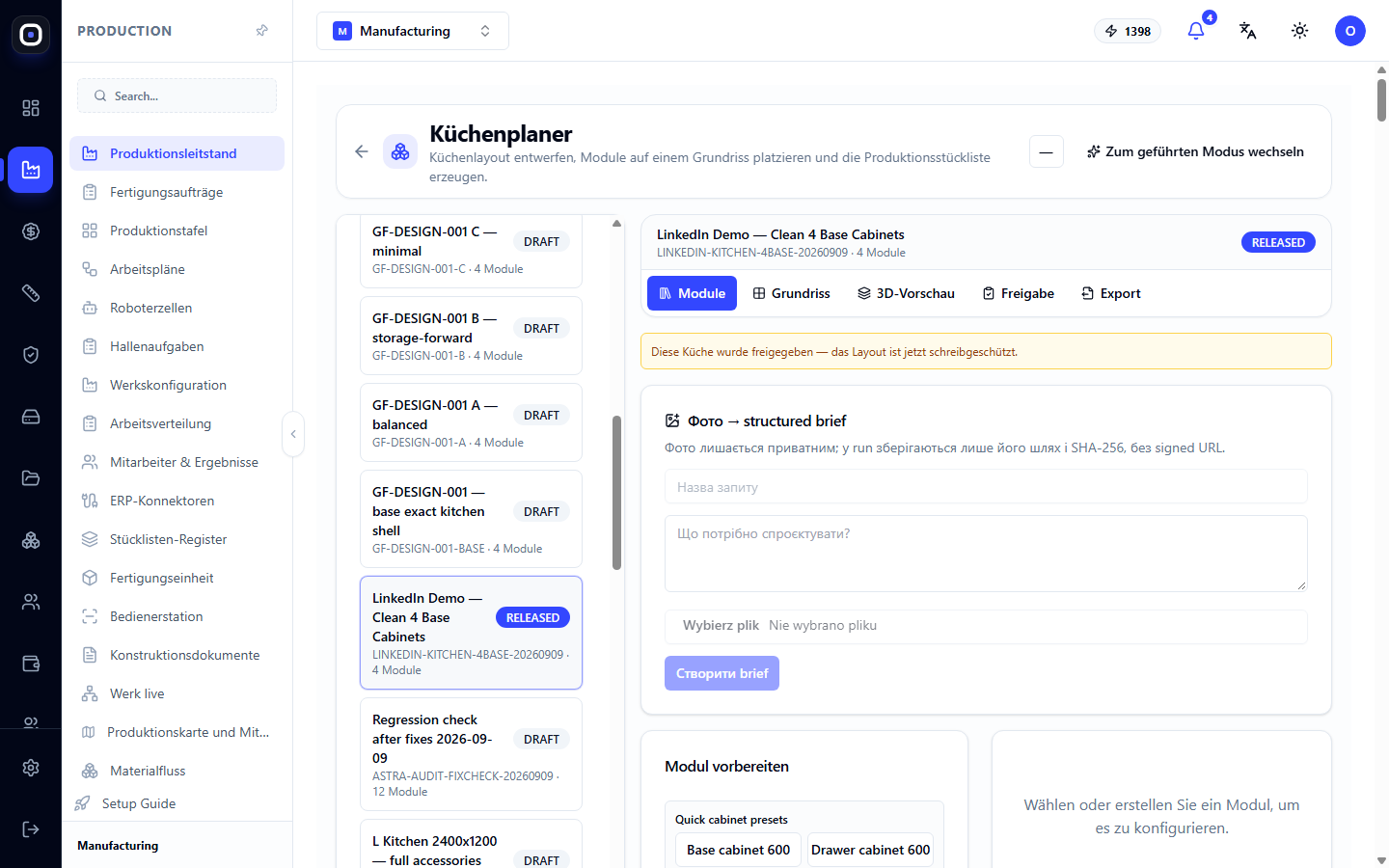The width and height of the screenshot is (1389, 868).
Task: Switch to the Grundriss tab
Action: pyautogui.click(x=791, y=293)
